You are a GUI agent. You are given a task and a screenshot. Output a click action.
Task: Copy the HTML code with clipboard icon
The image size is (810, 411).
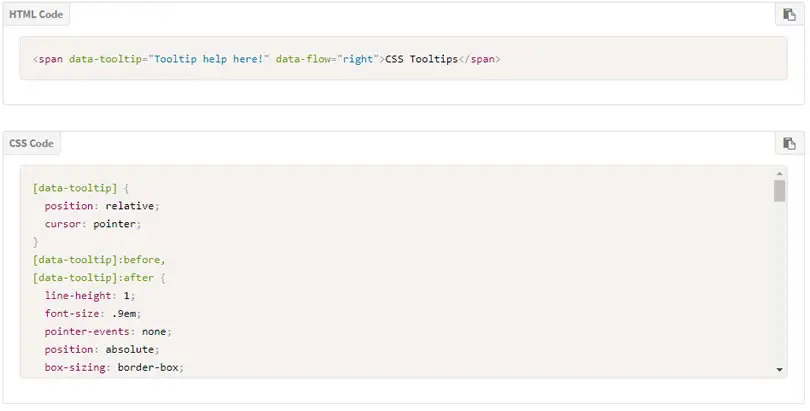pyautogui.click(x=789, y=14)
